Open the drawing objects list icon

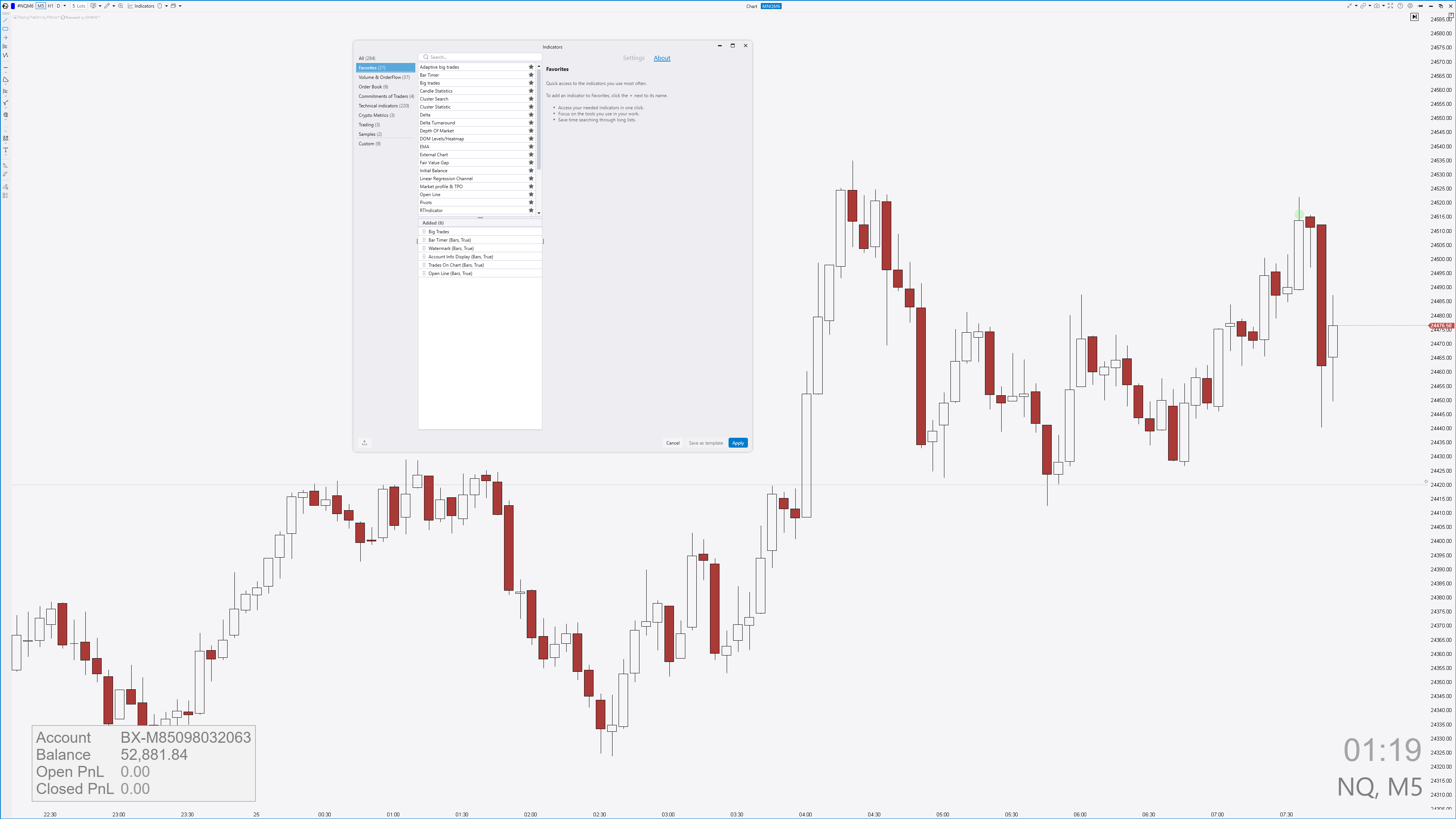(5, 196)
